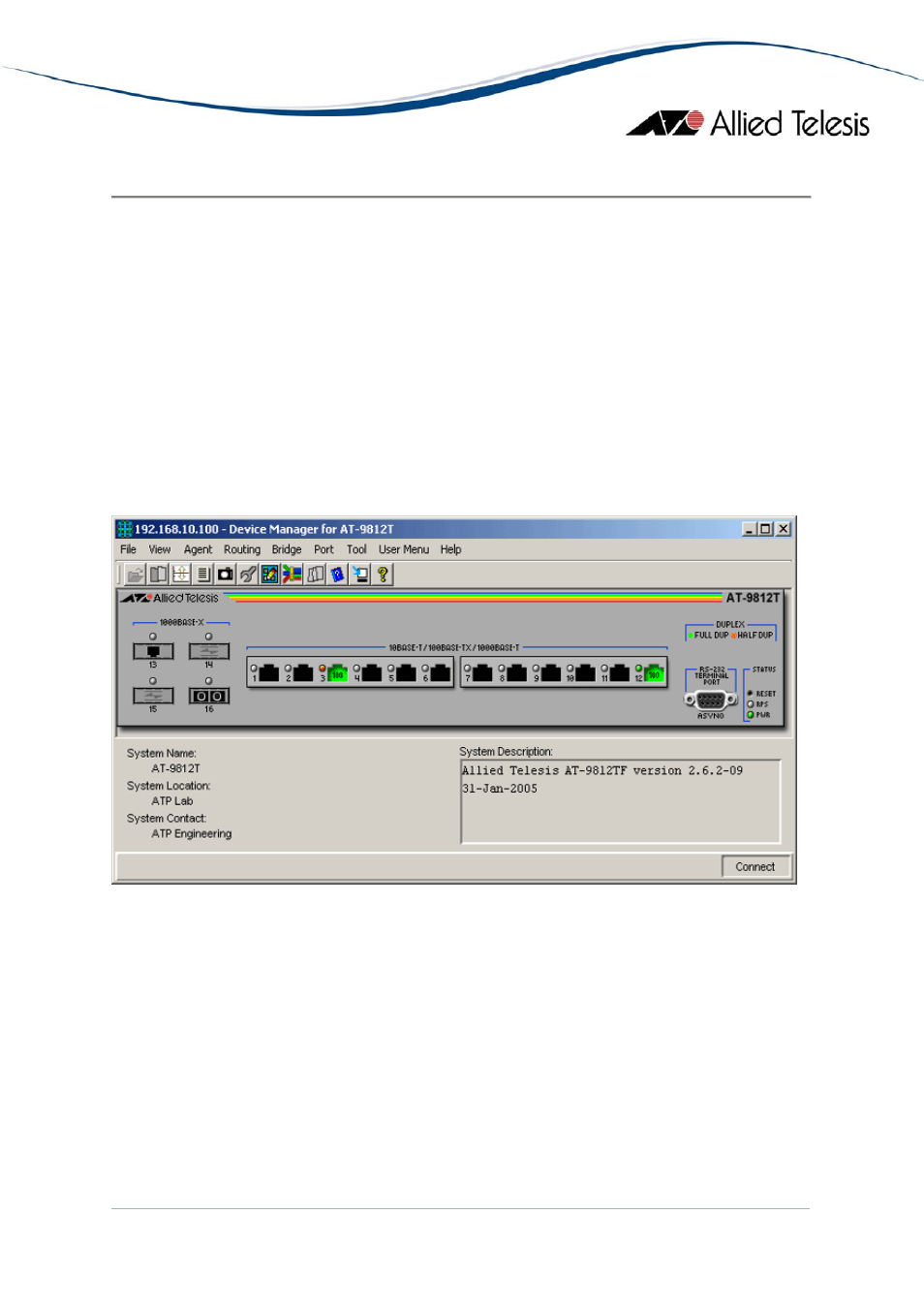Open the View menu
Screen dimensions: 924x1308
point(160,549)
